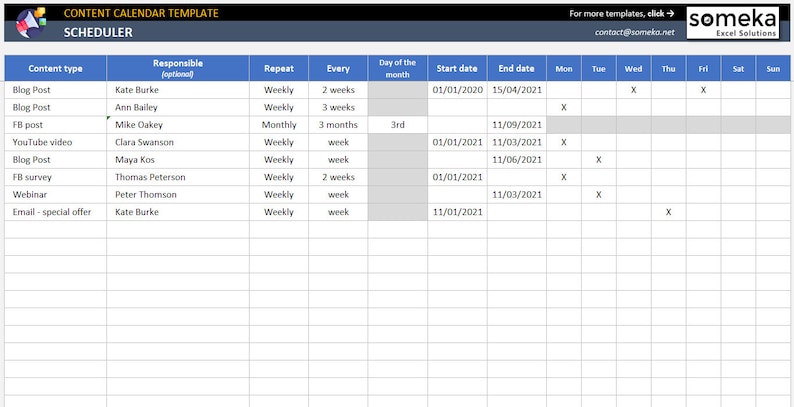The width and height of the screenshot is (794, 407).
Task: Click the FB survey content type cell
Action: [x=56, y=177]
